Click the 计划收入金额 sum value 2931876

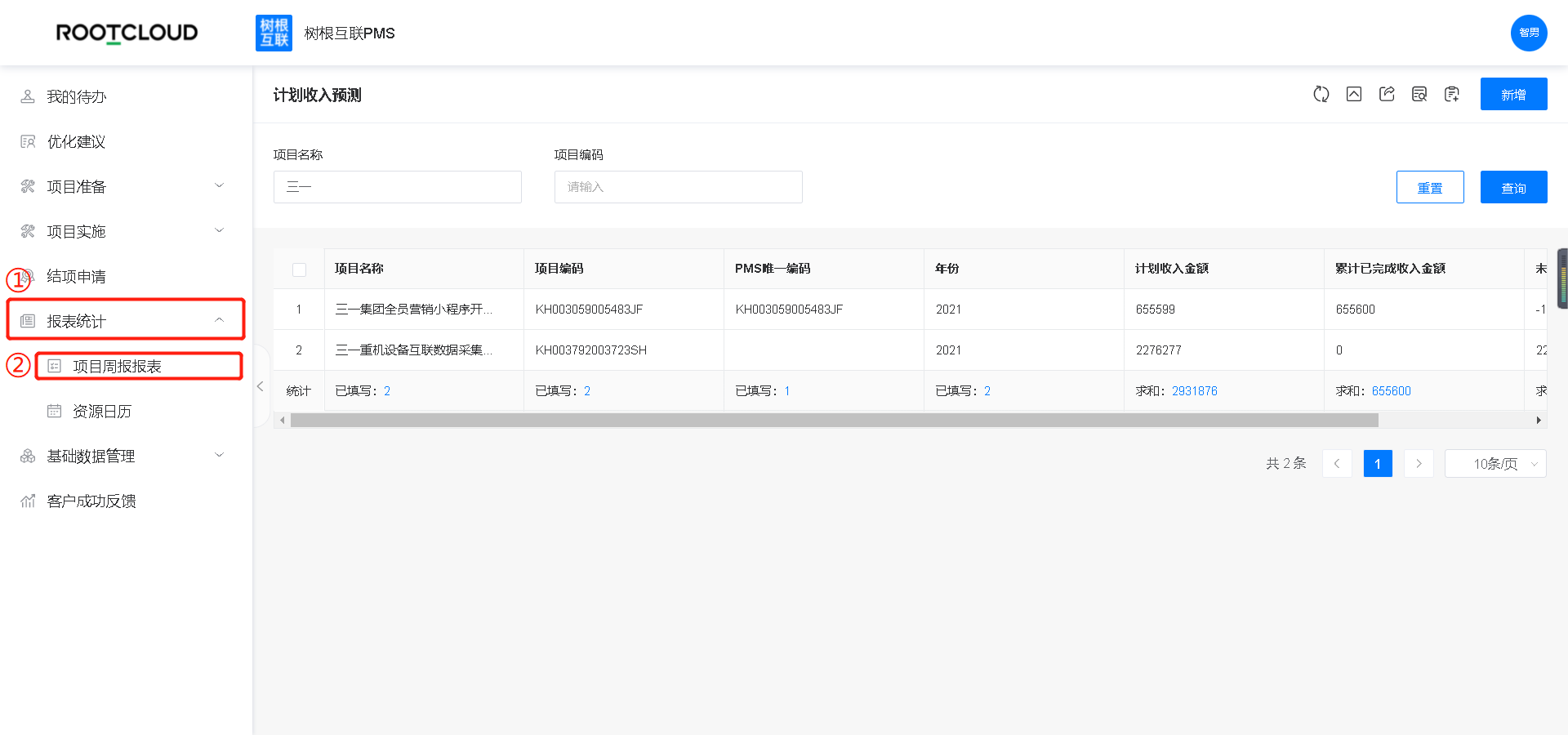(x=1195, y=391)
